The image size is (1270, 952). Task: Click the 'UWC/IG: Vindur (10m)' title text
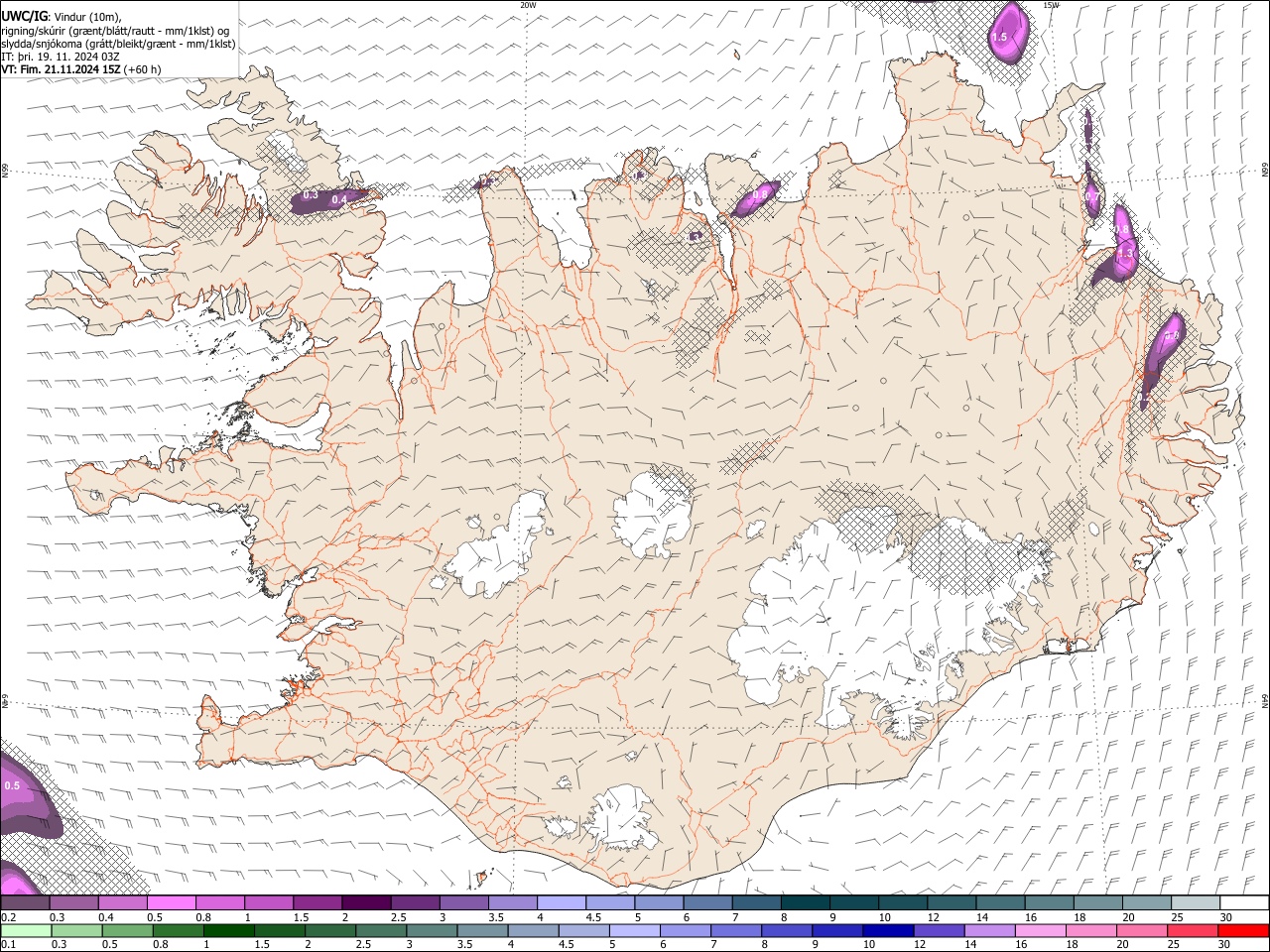pyautogui.click(x=61, y=16)
